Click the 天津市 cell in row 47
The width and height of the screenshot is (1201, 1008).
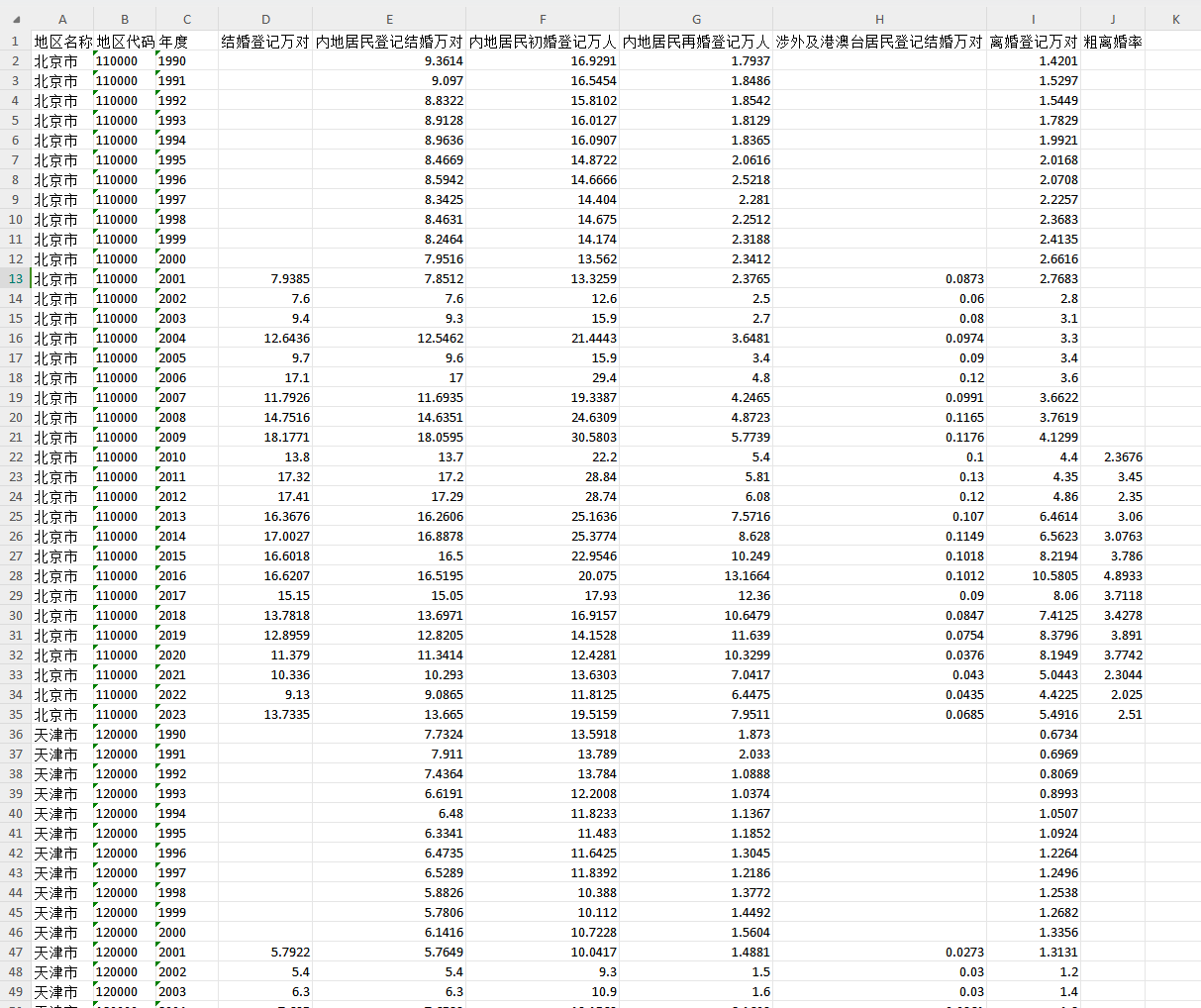coord(62,952)
